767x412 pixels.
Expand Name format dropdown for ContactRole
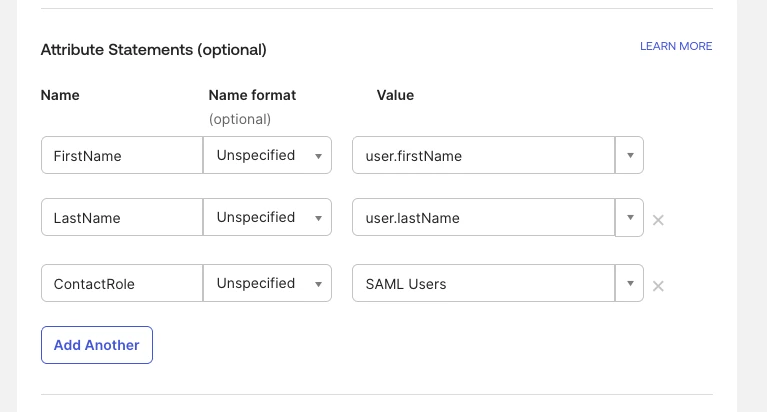(267, 284)
